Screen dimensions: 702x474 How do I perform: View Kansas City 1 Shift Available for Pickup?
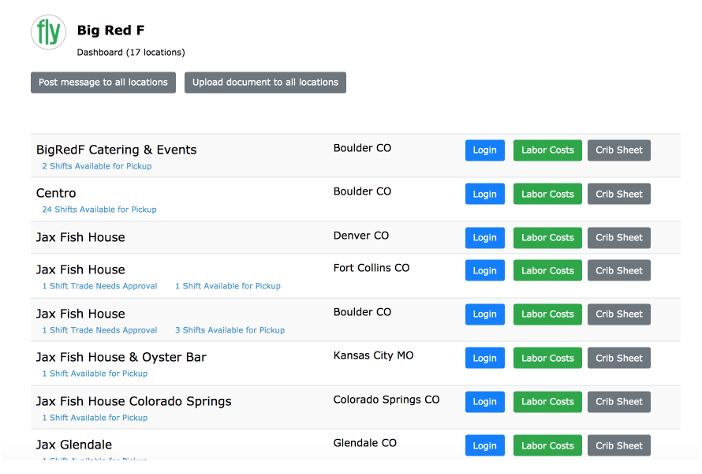point(95,374)
